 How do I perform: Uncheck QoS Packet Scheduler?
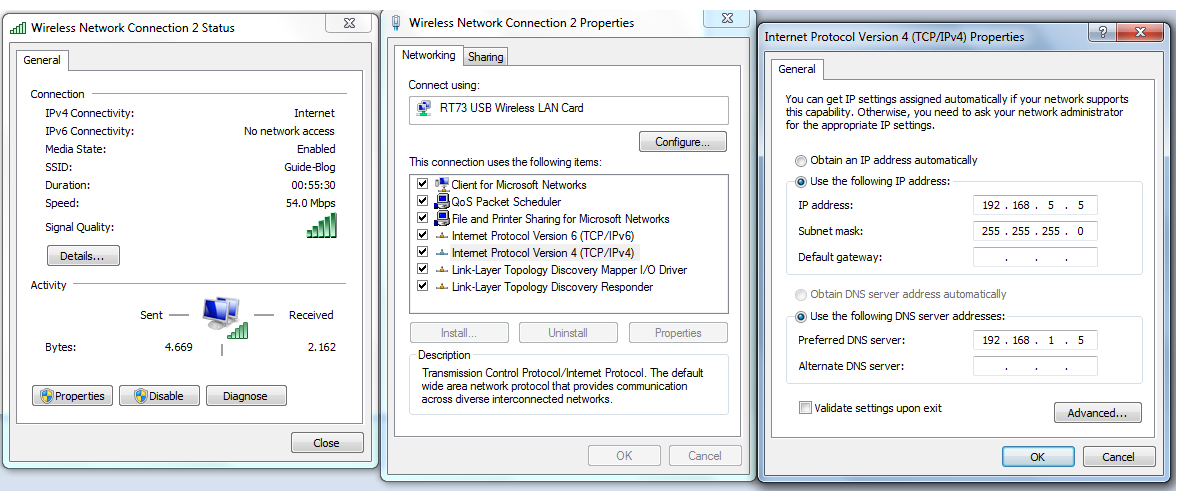[422, 201]
